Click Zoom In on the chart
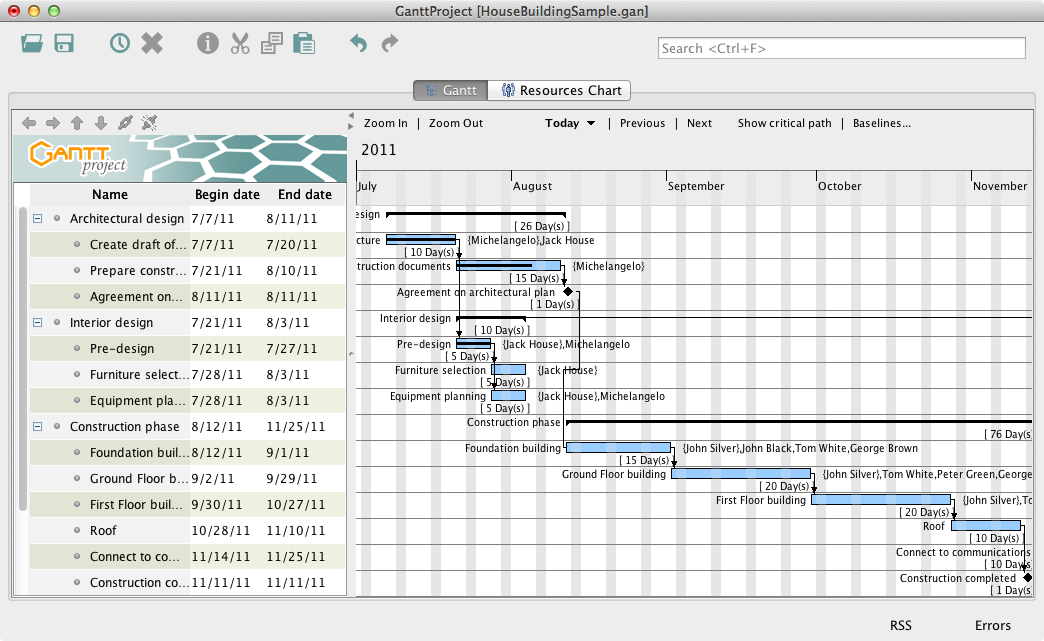Viewport: 1044px width, 641px height. pyautogui.click(x=385, y=123)
